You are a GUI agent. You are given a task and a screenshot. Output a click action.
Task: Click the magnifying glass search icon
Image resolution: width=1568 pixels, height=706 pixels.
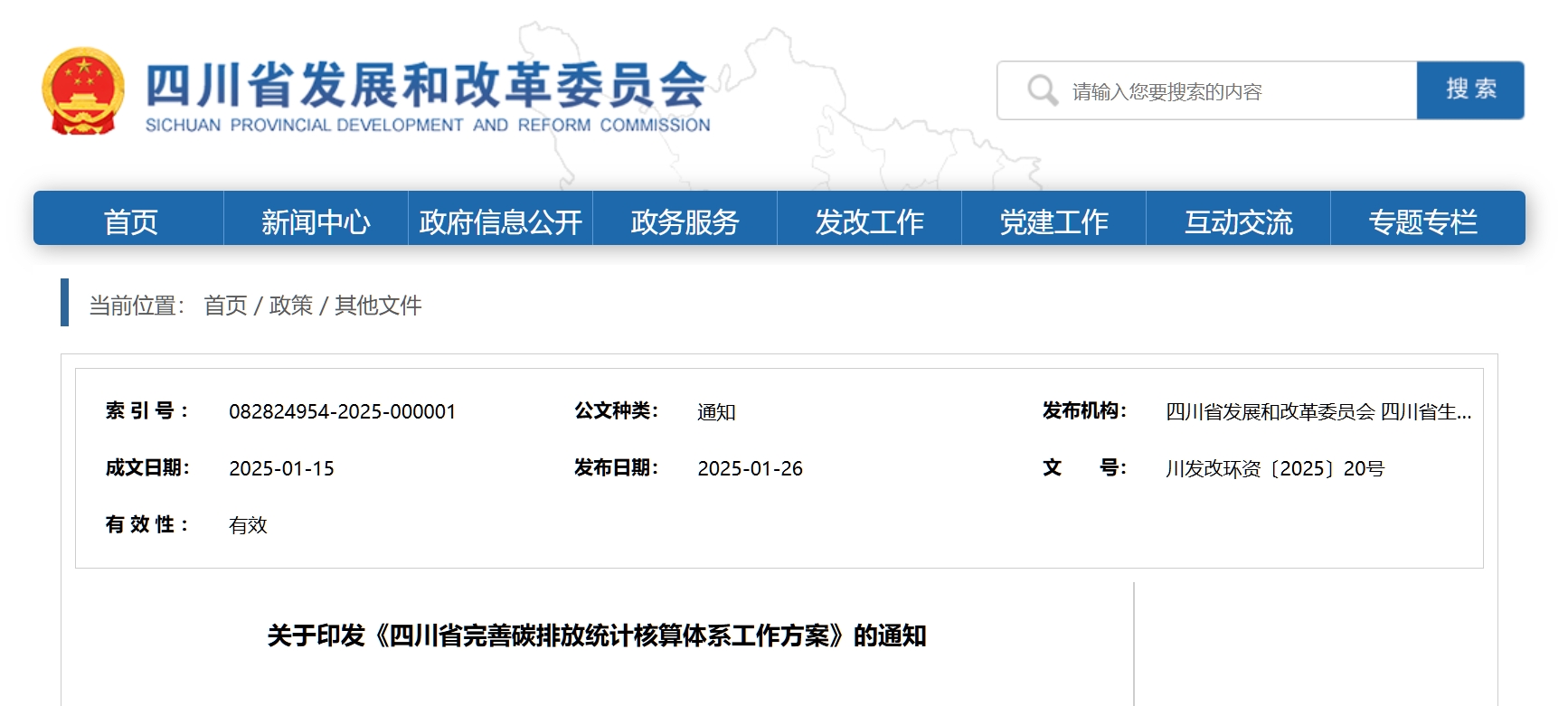pyautogui.click(x=1042, y=90)
